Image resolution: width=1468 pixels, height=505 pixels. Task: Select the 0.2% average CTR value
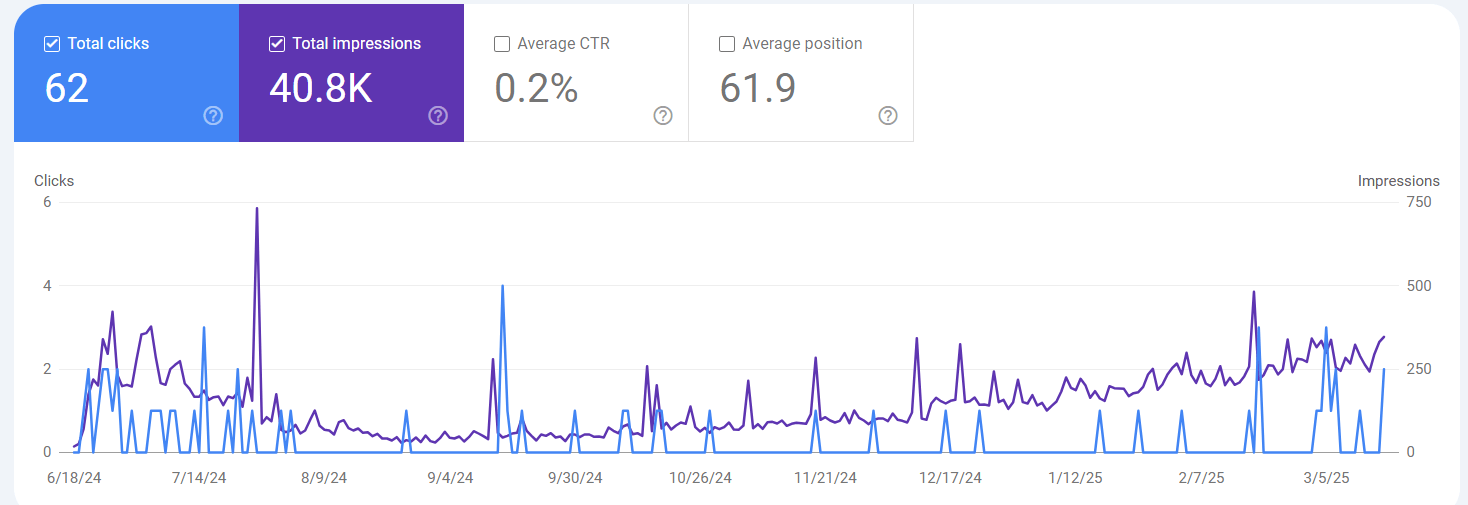coord(537,88)
